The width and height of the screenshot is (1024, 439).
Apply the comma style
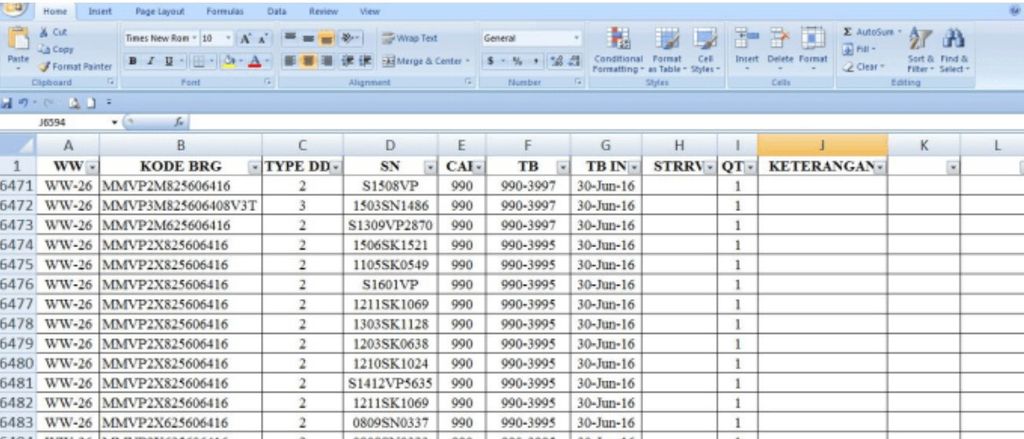[536, 61]
